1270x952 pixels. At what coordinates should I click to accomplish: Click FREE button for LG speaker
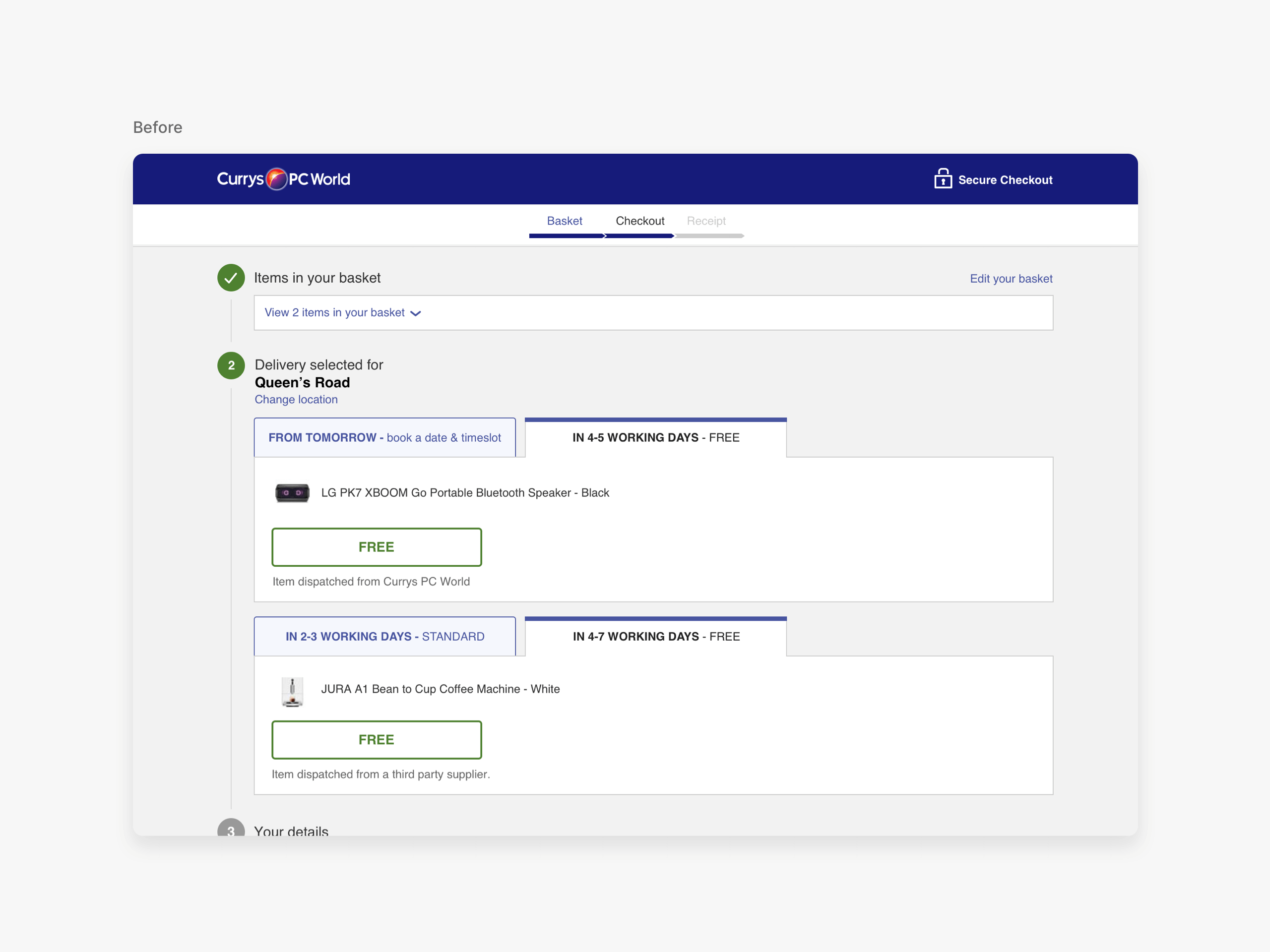377,547
